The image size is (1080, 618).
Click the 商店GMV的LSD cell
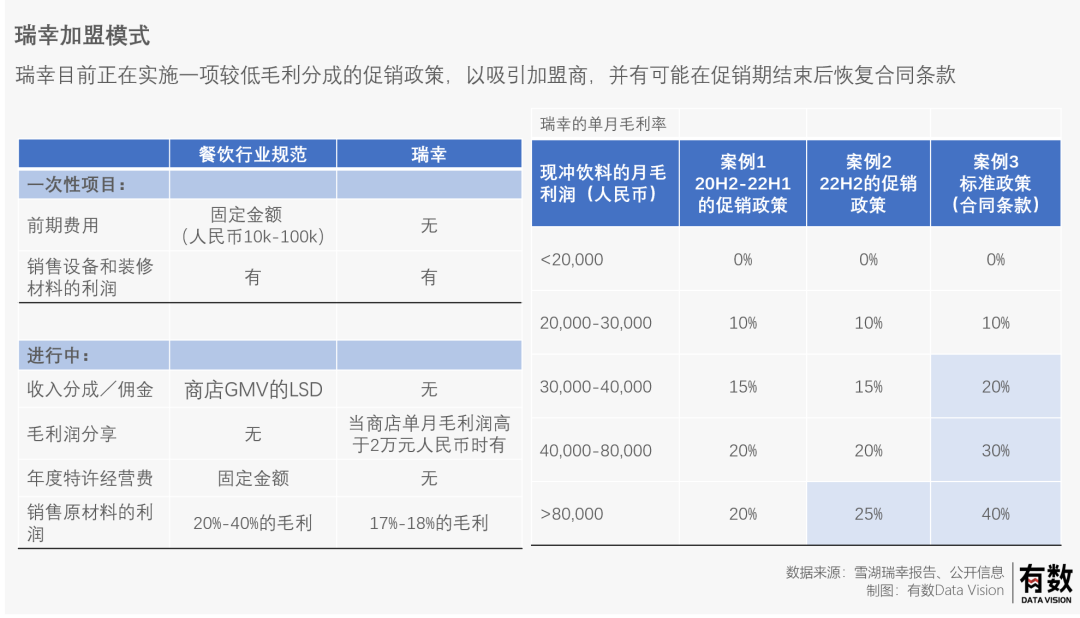pos(253,390)
